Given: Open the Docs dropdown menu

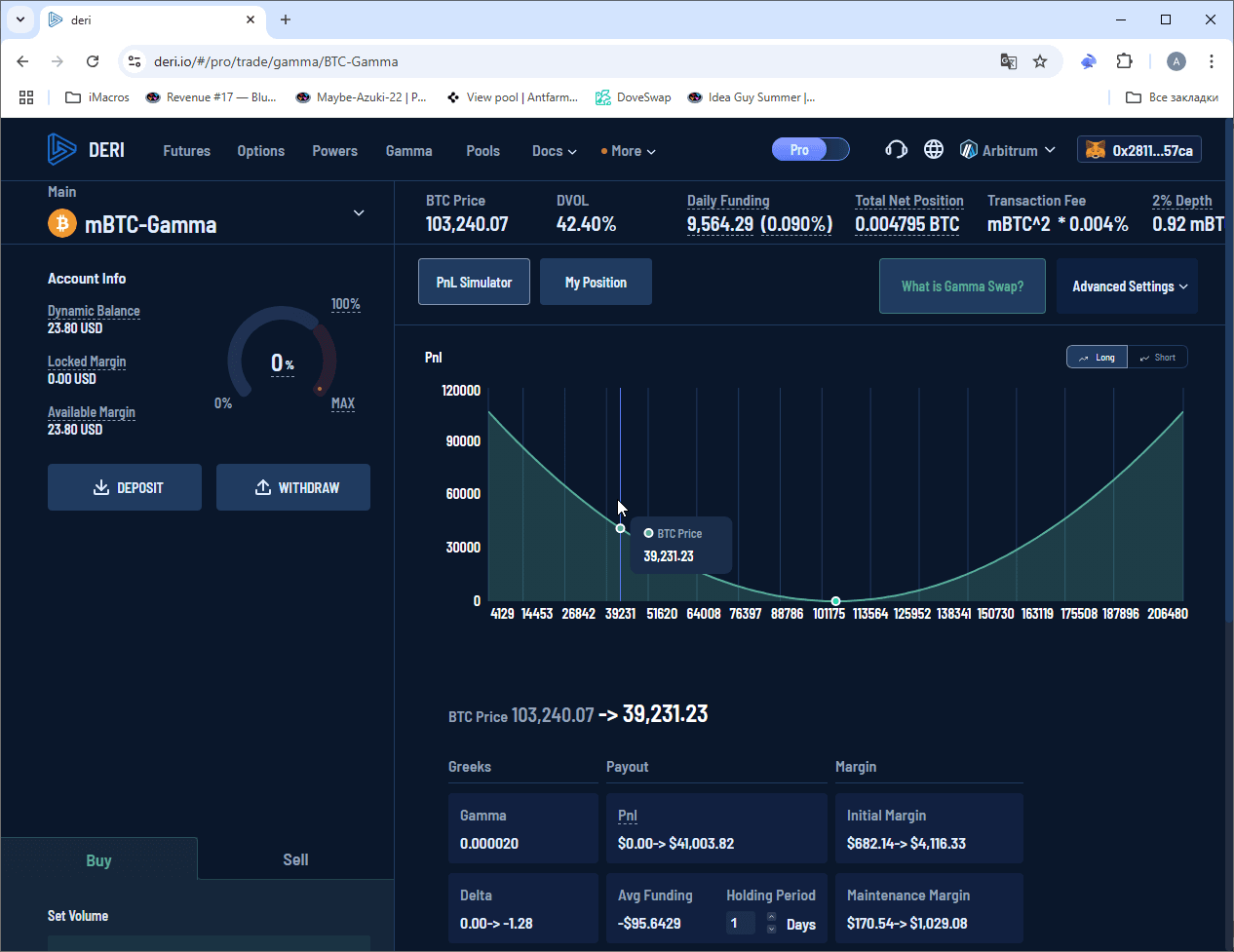Looking at the screenshot, I should [x=555, y=151].
